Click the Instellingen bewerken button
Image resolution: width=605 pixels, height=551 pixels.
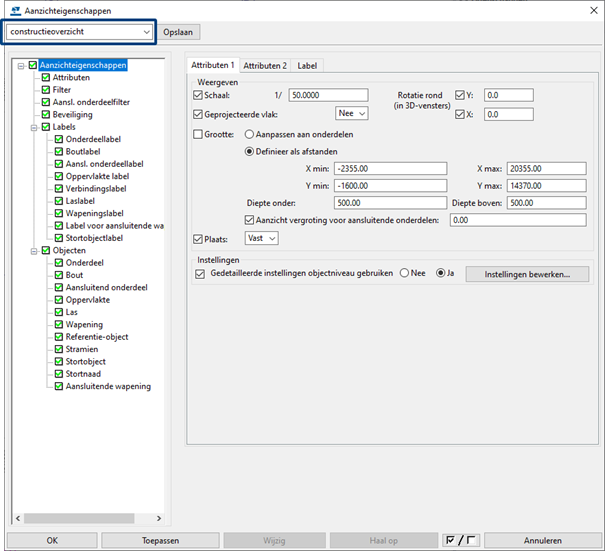[526, 273]
